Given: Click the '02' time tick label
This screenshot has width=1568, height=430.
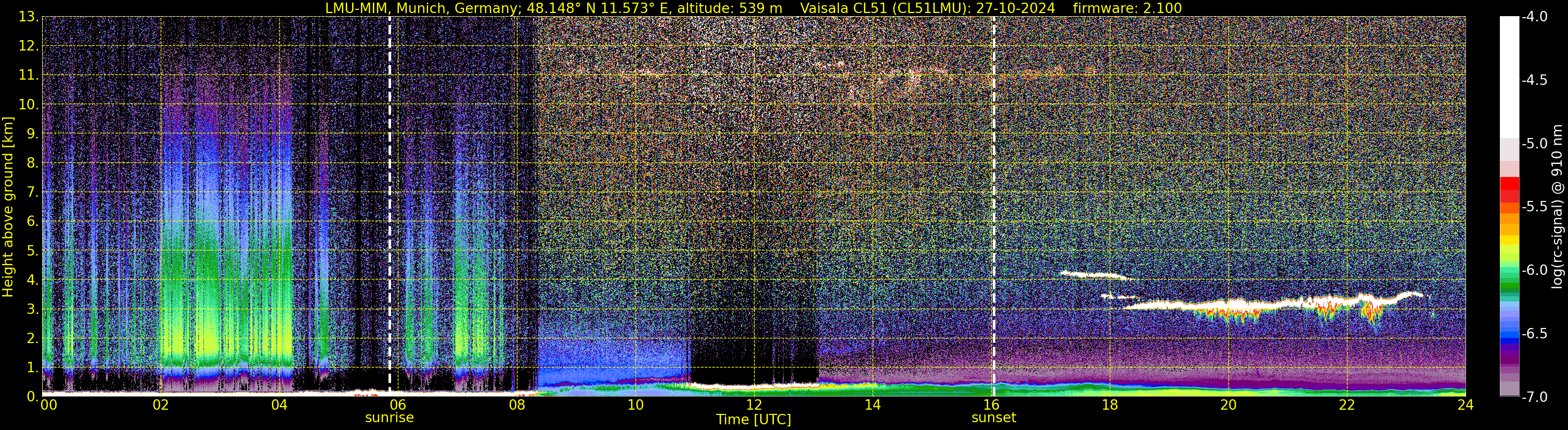Looking at the screenshot, I should [160, 405].
